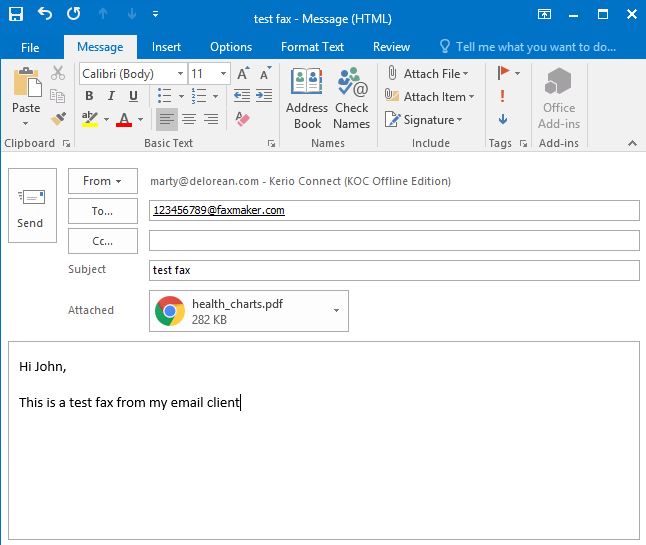Open the numbering style dropdown
This screenshot has height=545, width=646.
pyautogui.click(x=215, y=96)
